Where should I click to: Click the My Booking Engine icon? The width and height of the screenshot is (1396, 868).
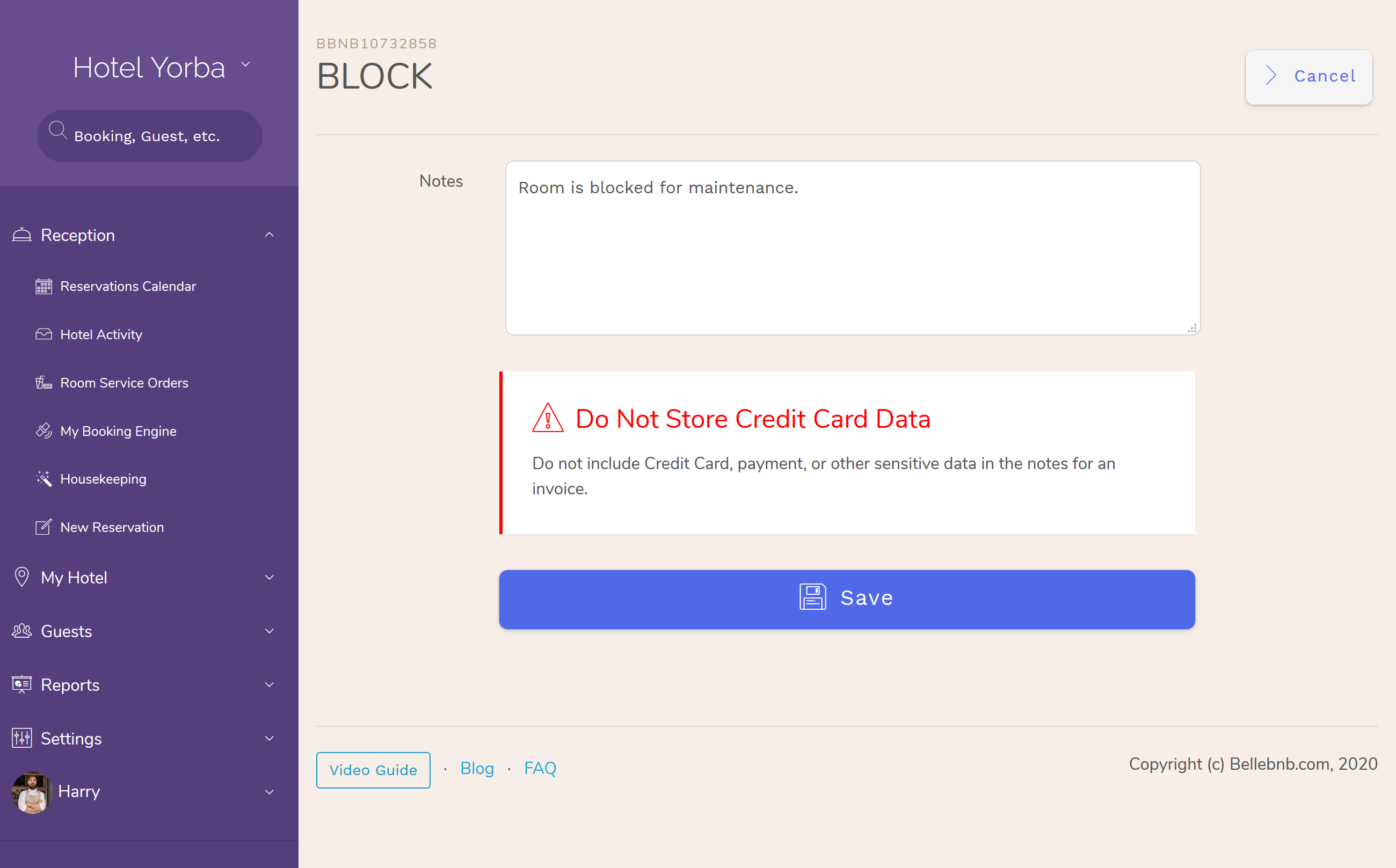[x=43, y=430]
